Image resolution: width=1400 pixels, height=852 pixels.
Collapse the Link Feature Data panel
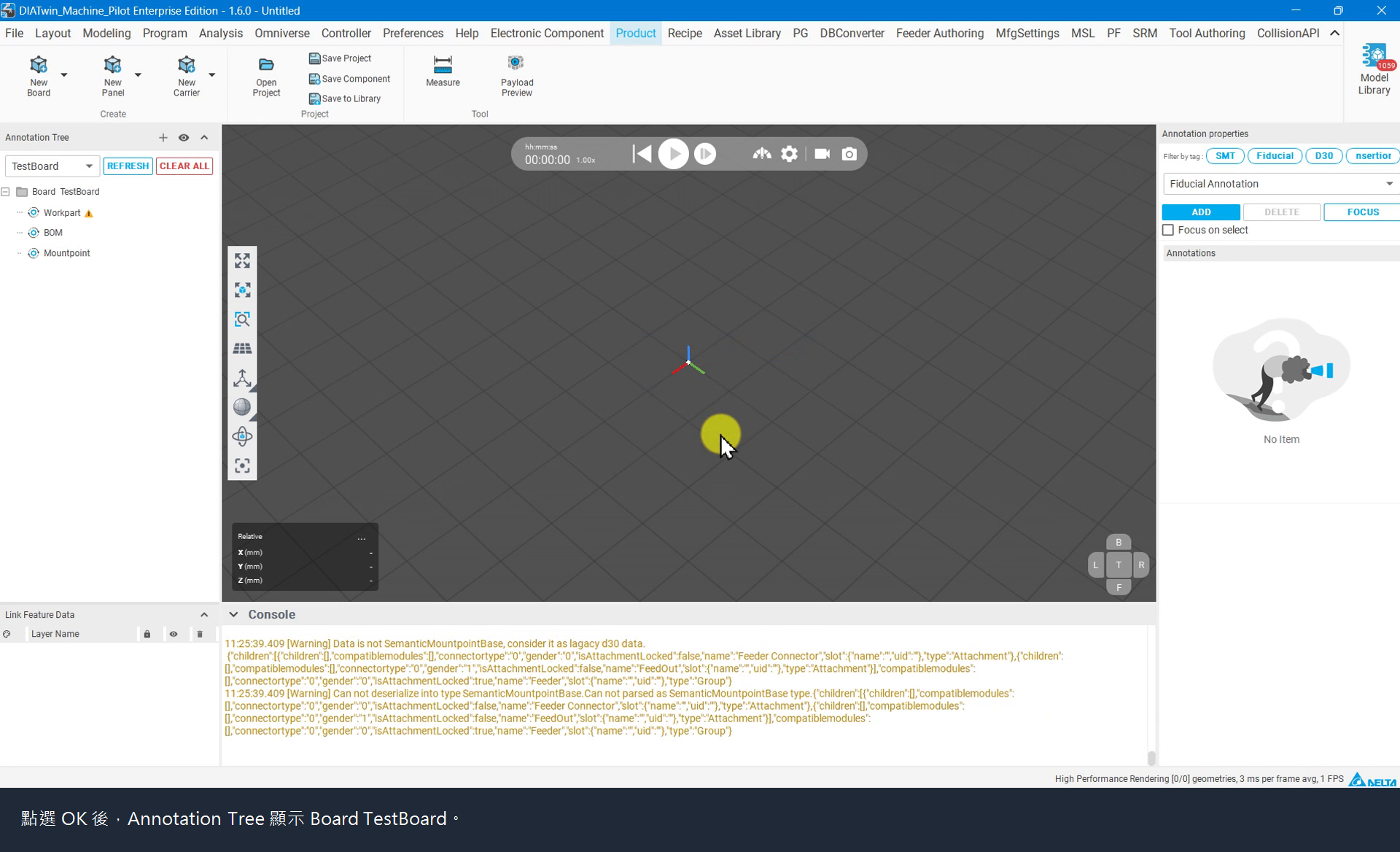tap(204, 615)
